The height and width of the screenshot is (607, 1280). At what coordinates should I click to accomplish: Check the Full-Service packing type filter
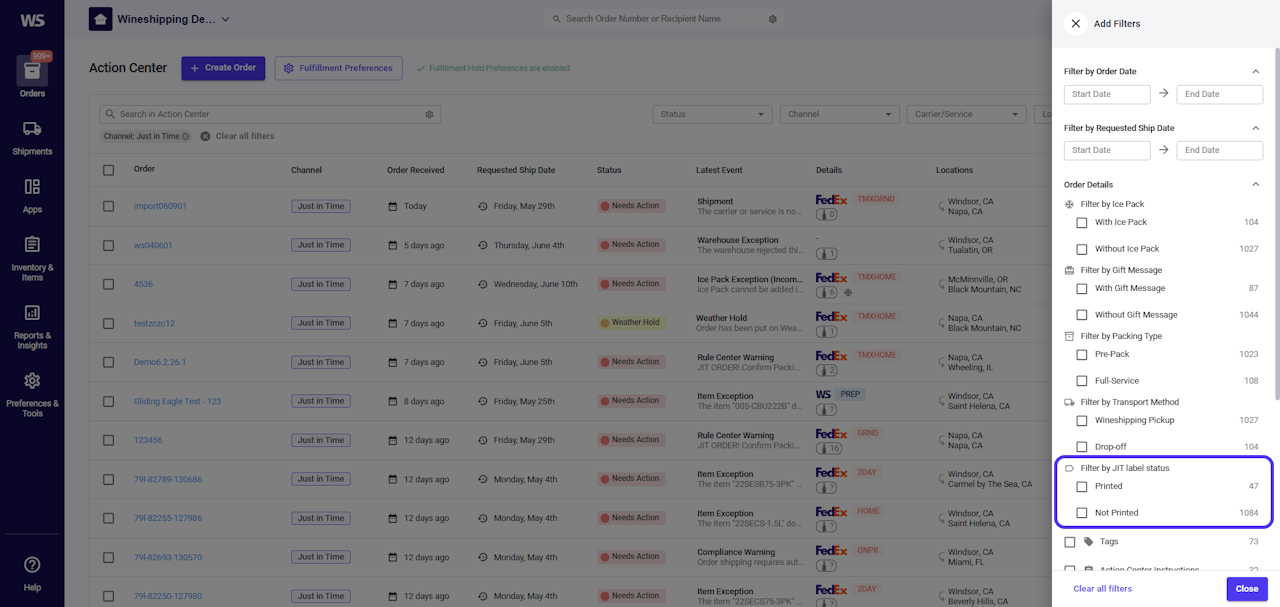pos(1081,381)
